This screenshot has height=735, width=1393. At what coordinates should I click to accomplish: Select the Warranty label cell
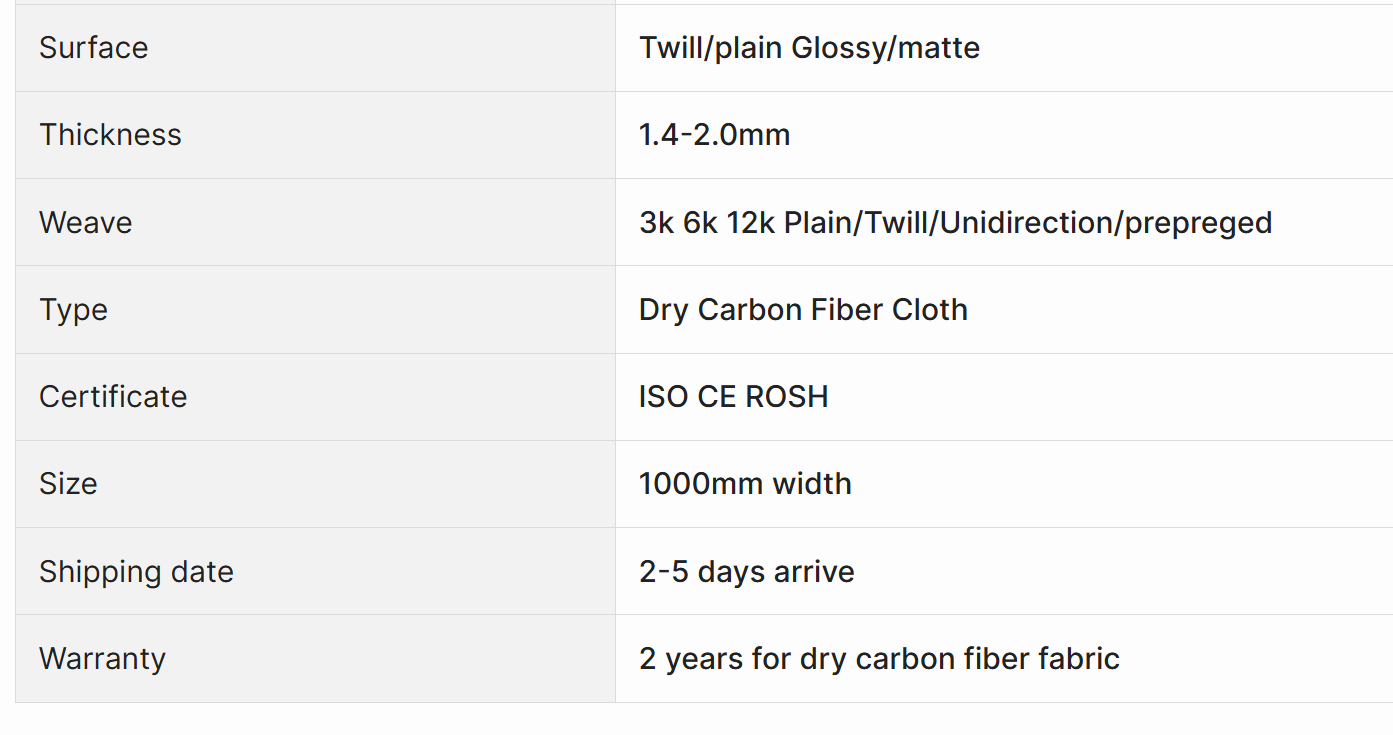click(102, 659)
